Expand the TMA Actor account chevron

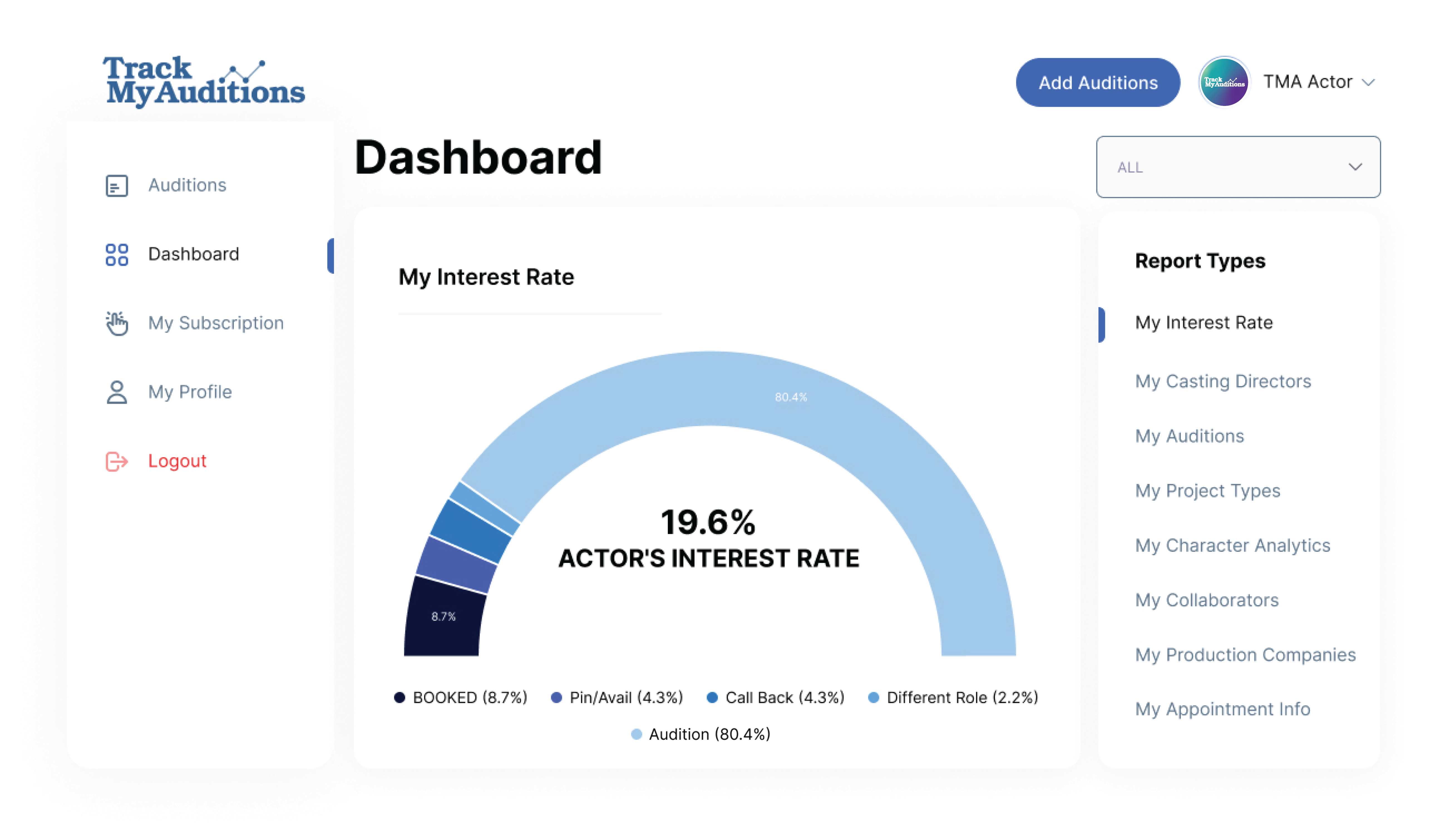(x=1368, y=83)
